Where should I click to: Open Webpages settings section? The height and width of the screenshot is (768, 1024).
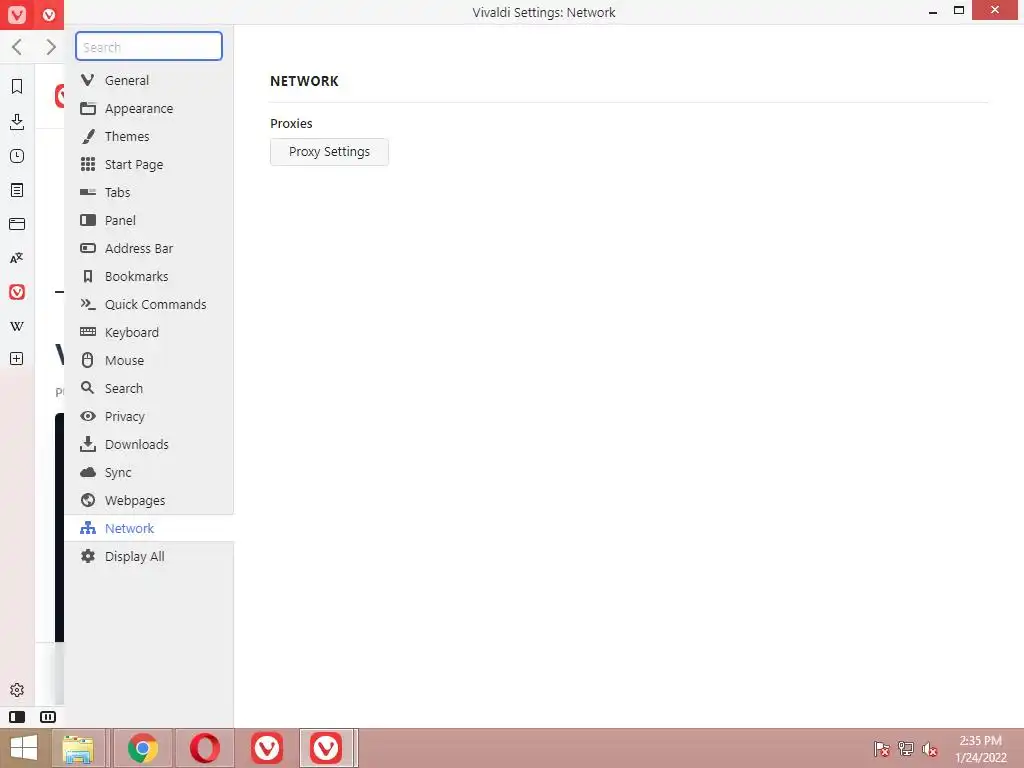149,501
